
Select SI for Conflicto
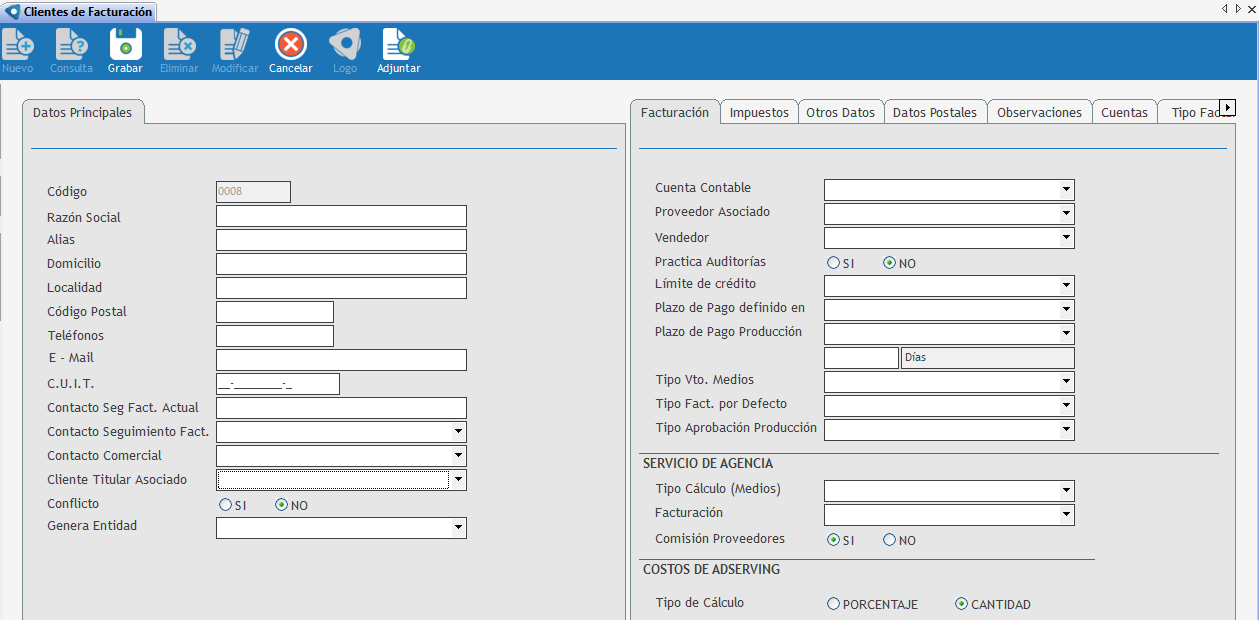coord(225,505)
